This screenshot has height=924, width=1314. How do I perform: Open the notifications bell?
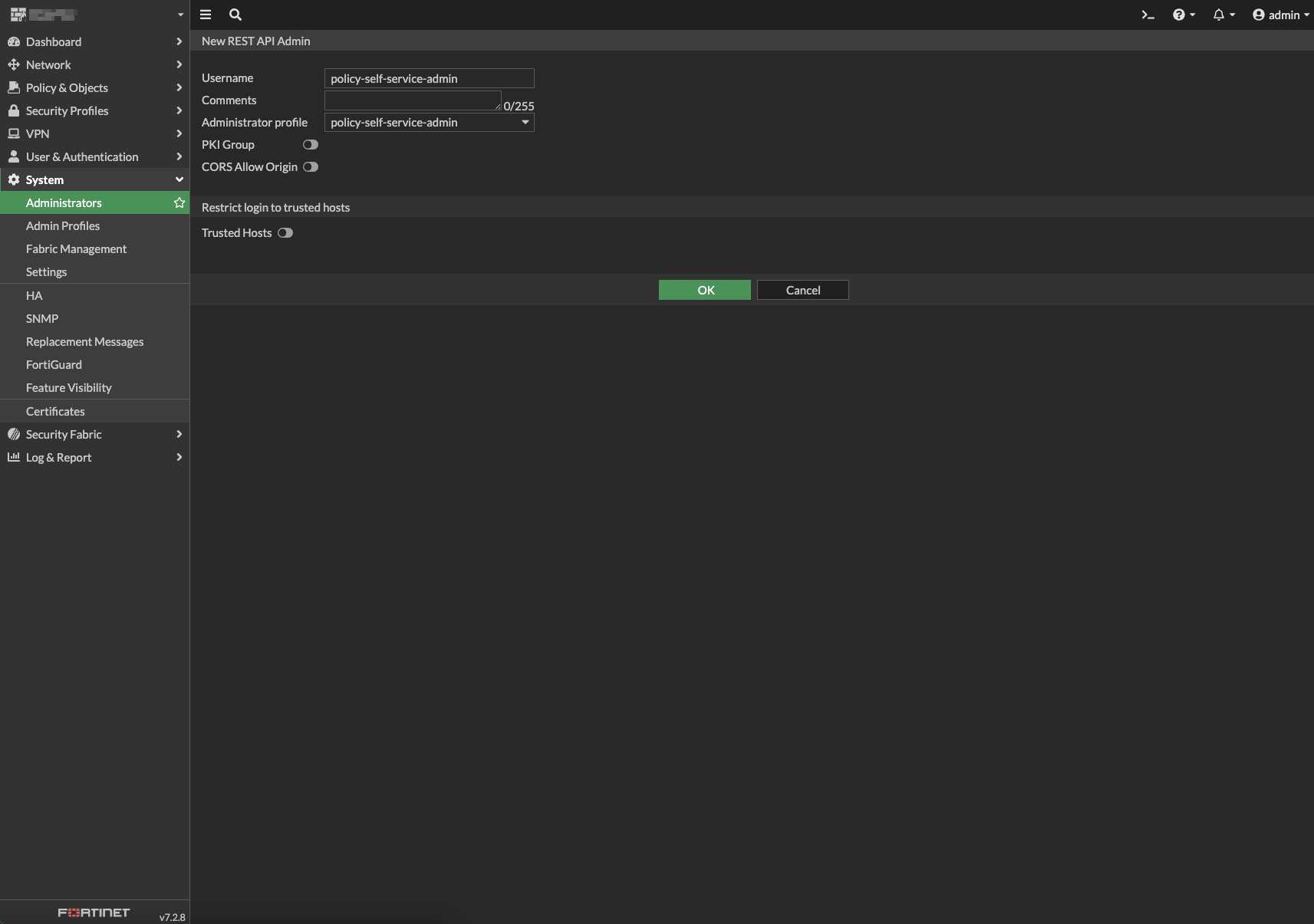1218,14
